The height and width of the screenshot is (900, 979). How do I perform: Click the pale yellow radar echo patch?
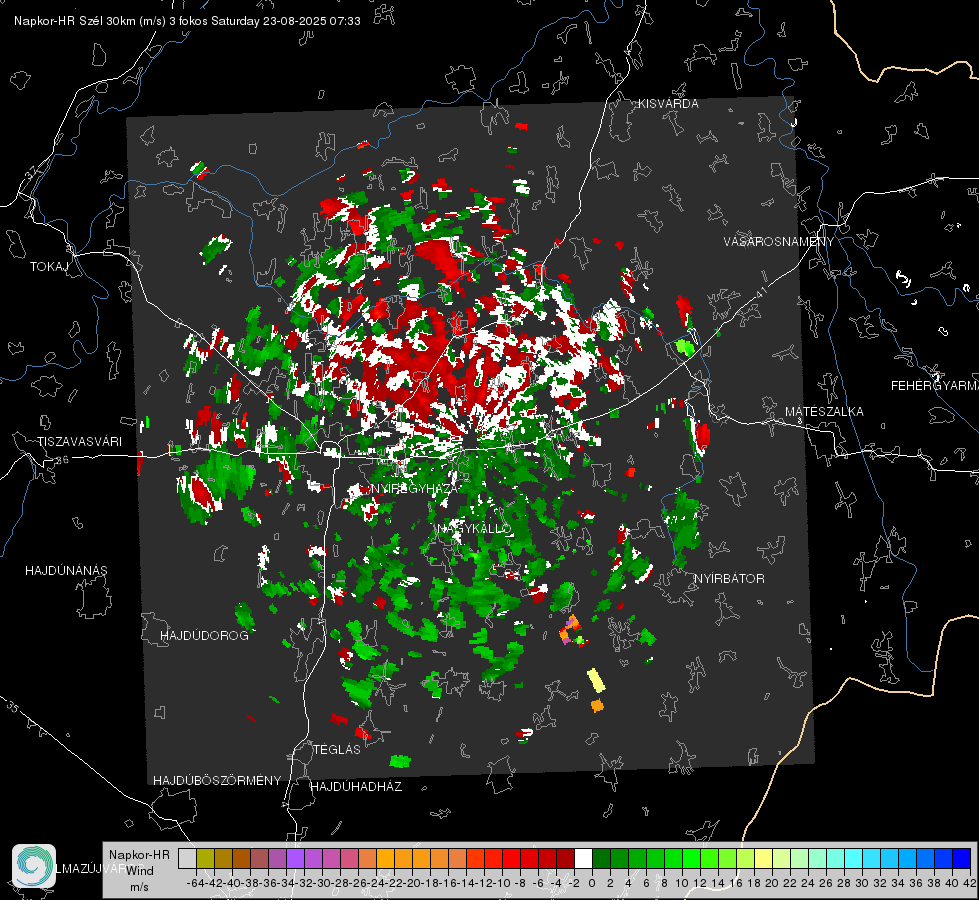(x=596, y=680)
